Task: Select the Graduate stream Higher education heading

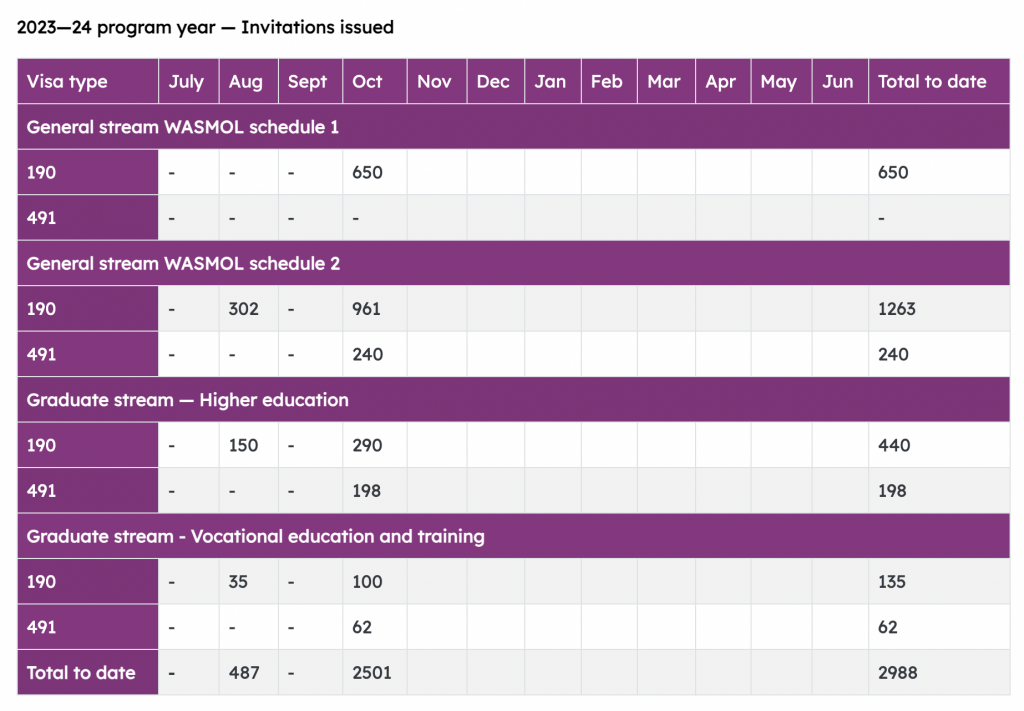Action: 188,400
